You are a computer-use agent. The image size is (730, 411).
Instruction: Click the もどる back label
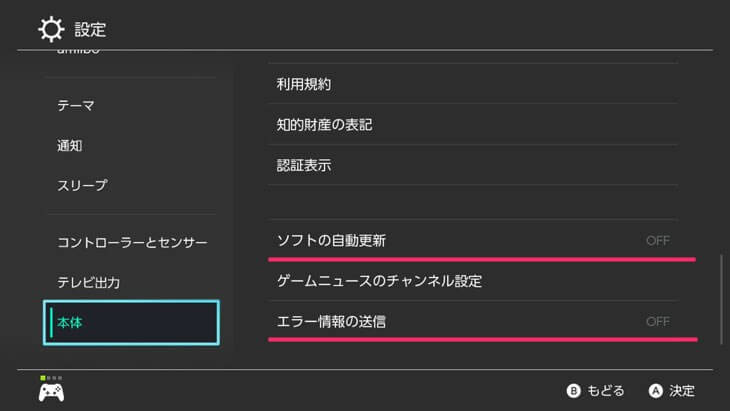(x=605, y=391)
